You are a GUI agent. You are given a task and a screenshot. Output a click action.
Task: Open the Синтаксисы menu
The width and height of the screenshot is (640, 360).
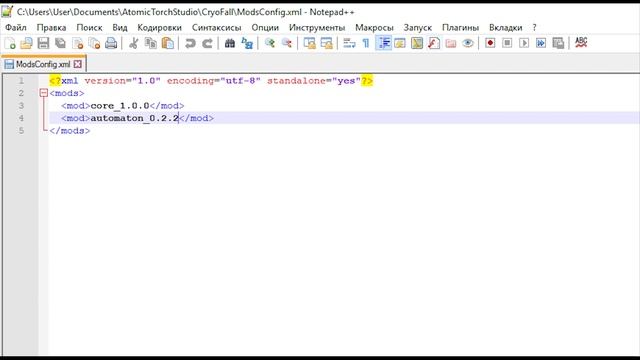click(x=217, y=27)
